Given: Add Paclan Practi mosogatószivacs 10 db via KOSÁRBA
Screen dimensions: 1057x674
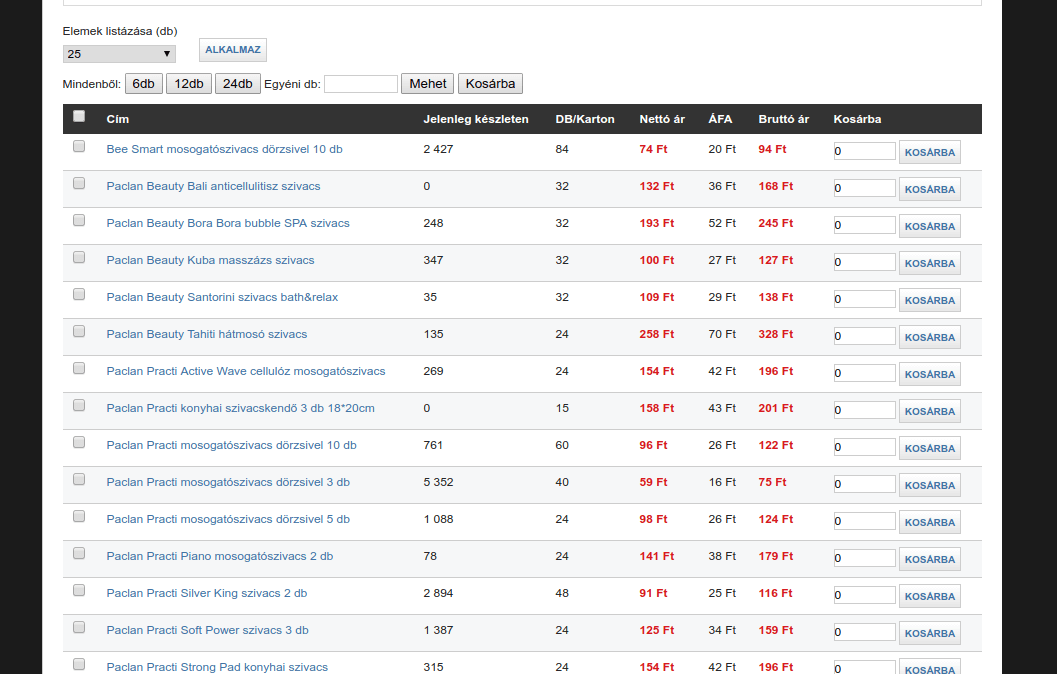Looking at the screenshot, I should tap(930, 449).
